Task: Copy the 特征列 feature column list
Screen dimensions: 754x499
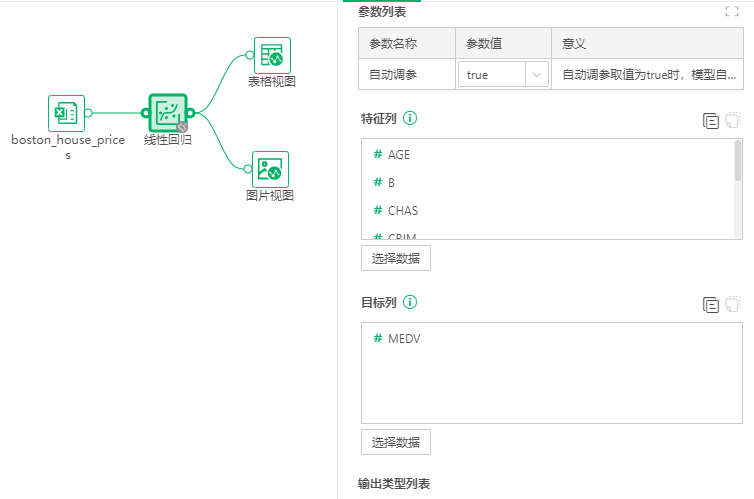Action: [711, 121]
